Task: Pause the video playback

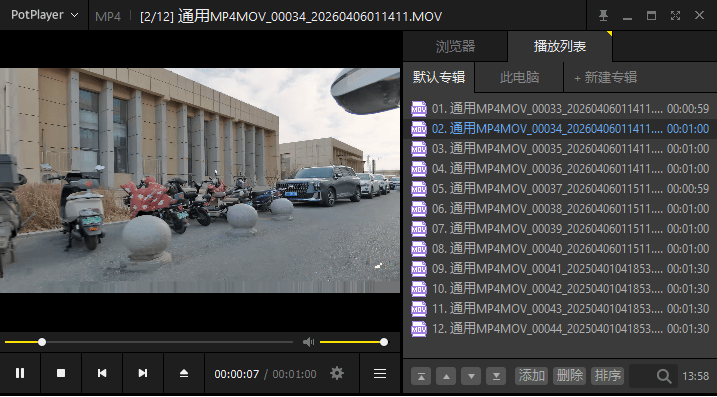Action: click(20, 373)
